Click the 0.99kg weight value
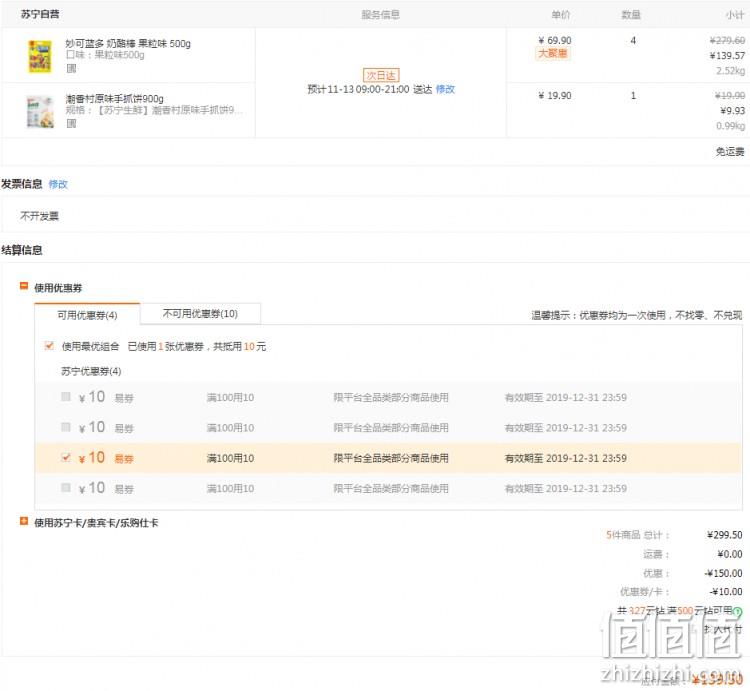The width and height of the screenshot is (750, 691). click(x=730, y=126)
